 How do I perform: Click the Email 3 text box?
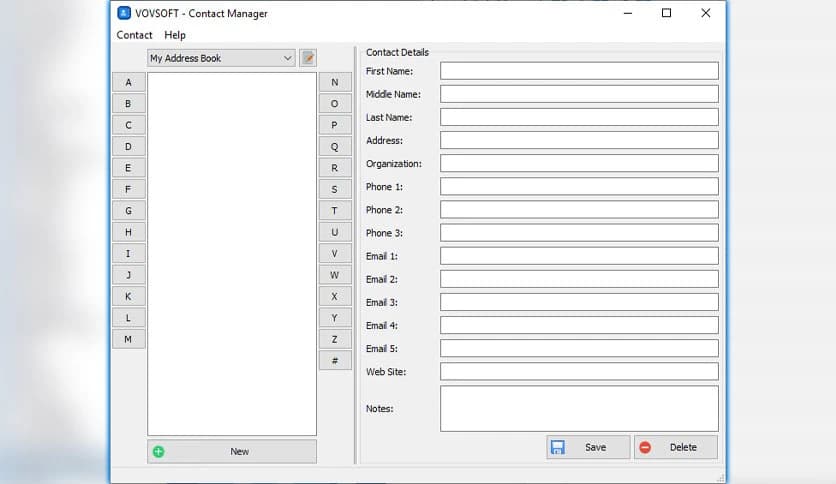pyautogui.click(x=579, y=302)
